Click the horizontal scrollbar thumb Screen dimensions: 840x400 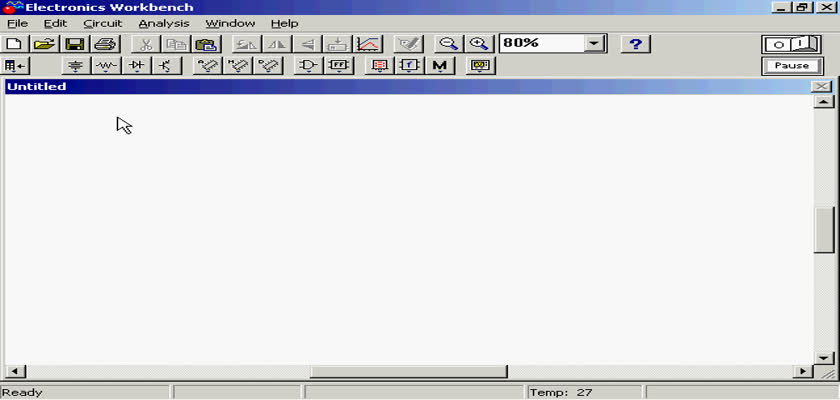[408, 371]
